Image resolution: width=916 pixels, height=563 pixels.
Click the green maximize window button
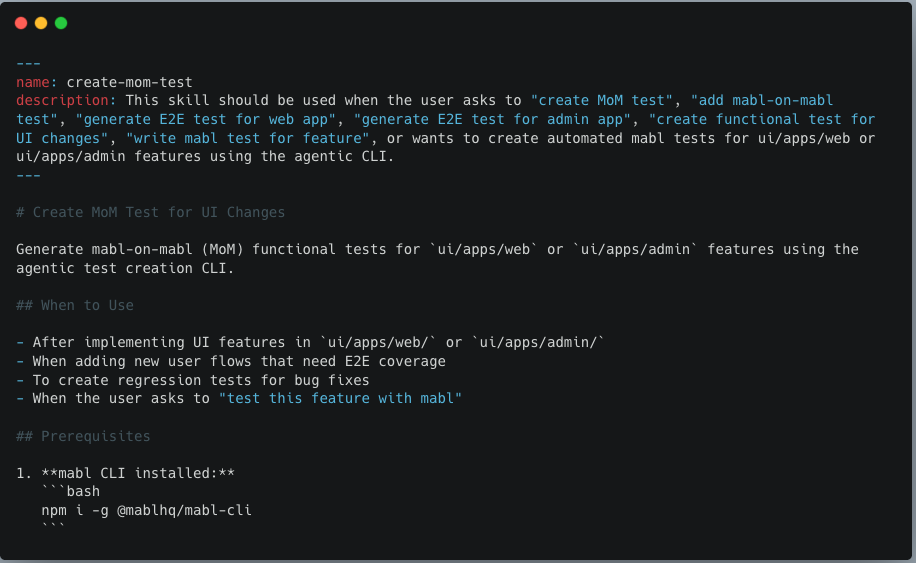point(61,23)
